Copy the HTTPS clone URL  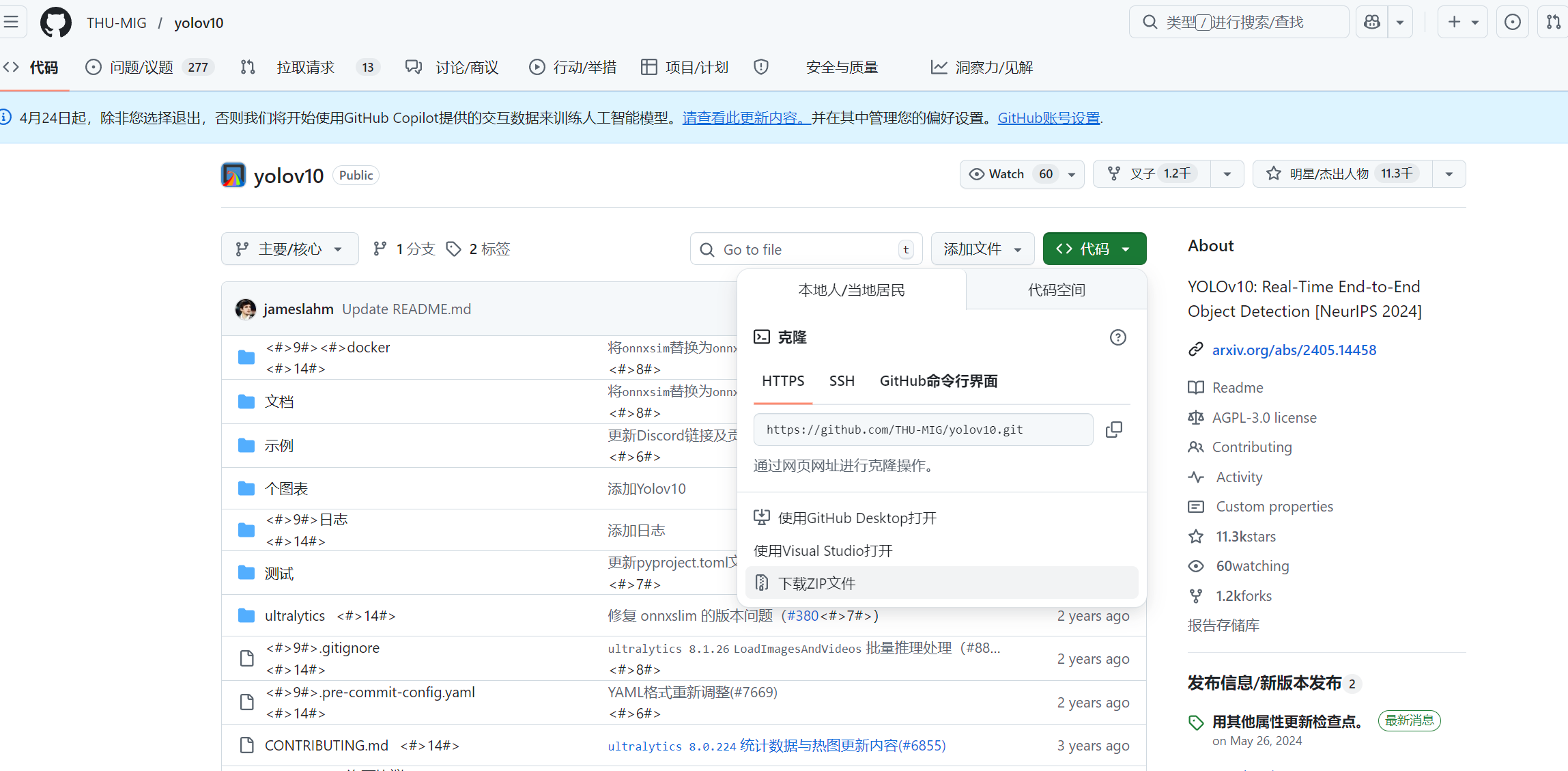[x=1113, y=430]
